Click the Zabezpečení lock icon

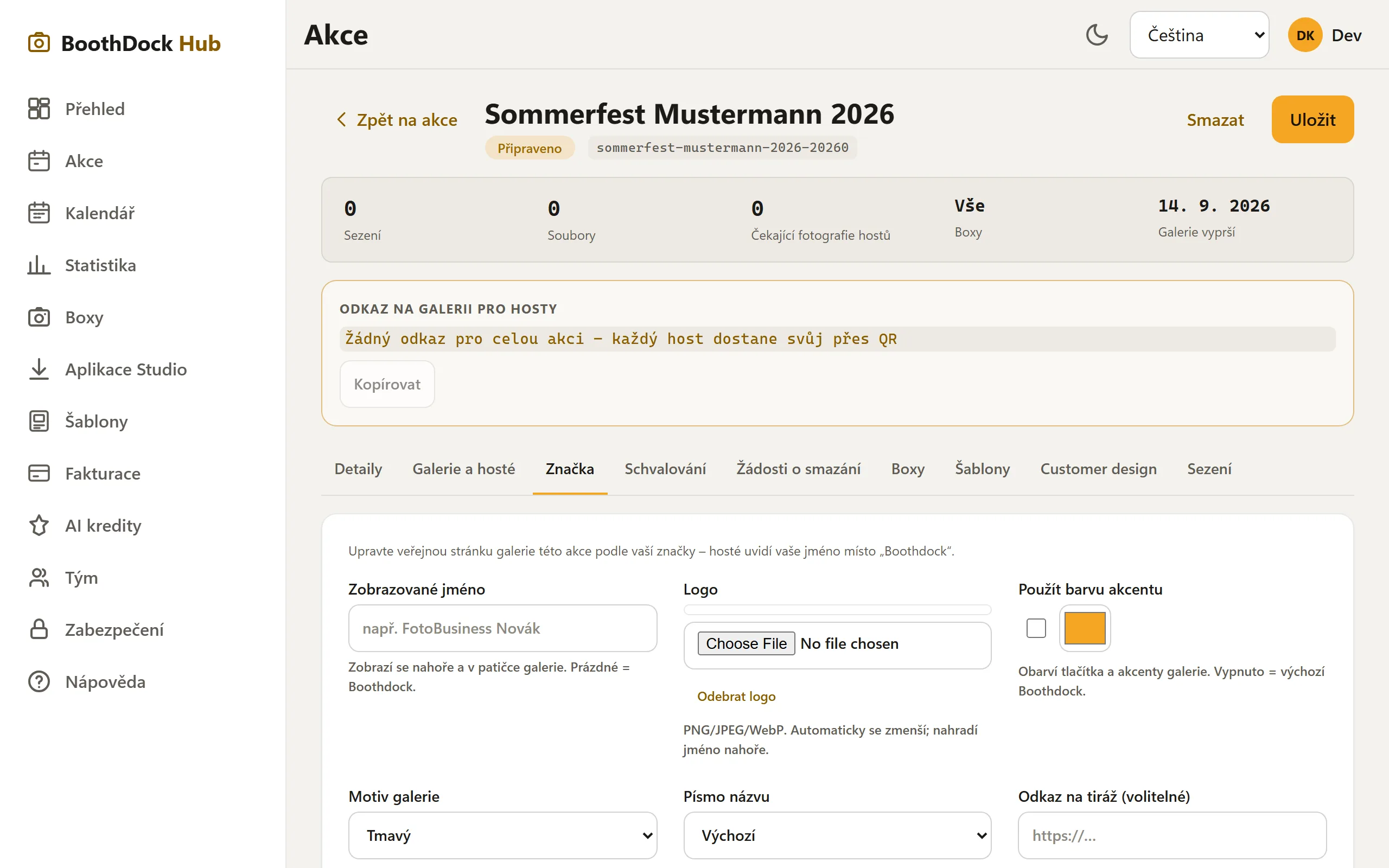pos(39,629)
